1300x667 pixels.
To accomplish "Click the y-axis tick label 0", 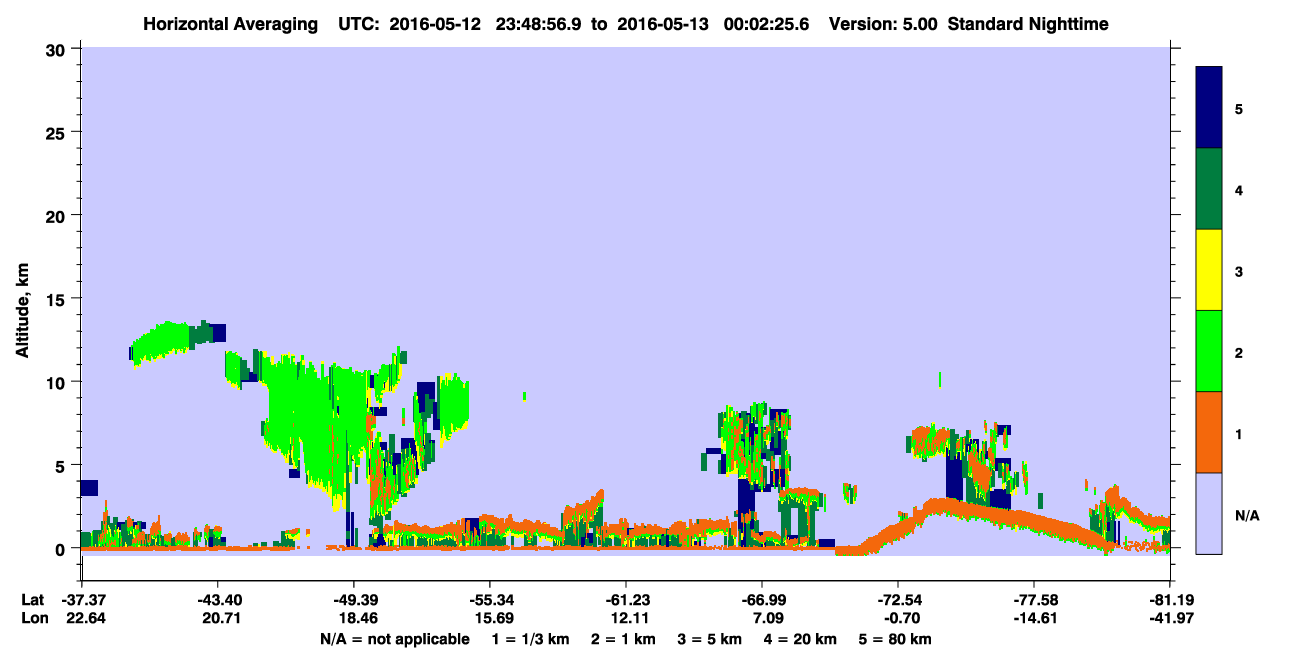I will click(x=62, y=549).
